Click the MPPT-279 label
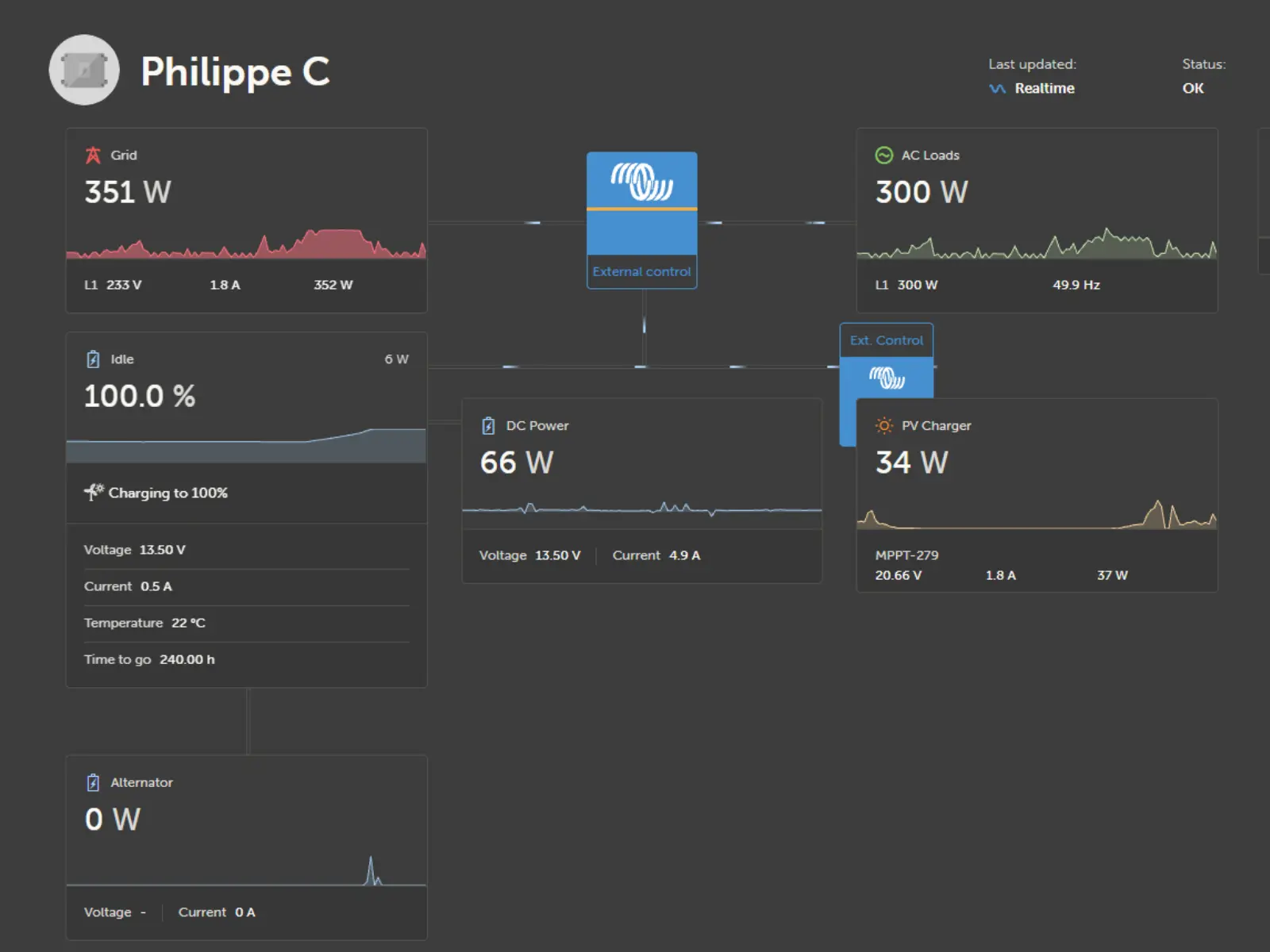Image resolution: width=1270 pixels, height=952 pixels. click(906, 555)
